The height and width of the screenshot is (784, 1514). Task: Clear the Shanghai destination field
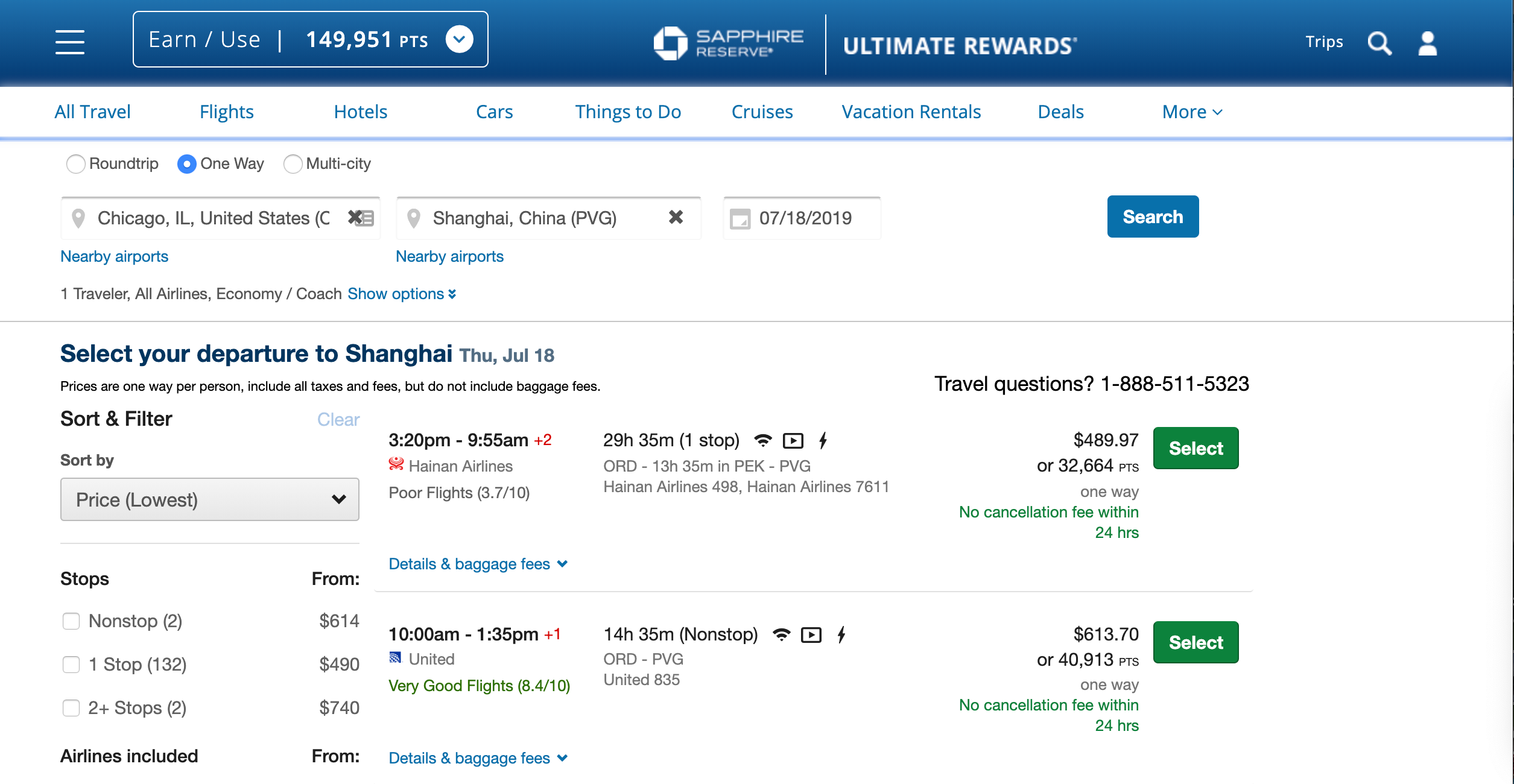tap(676, 217)
